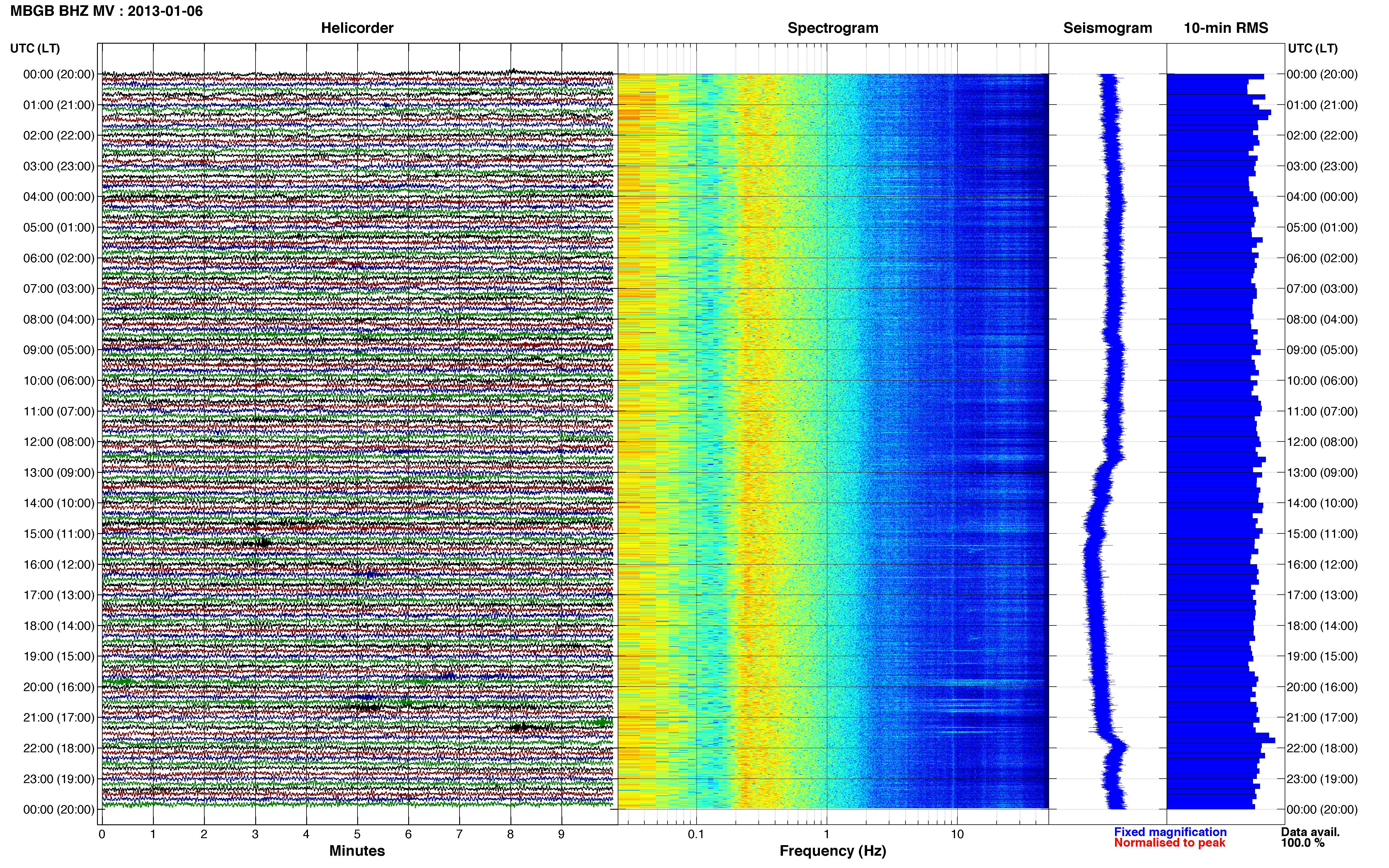Click left time label '12:00 (08:00)'
This screenshot has width=1389, height=868.
(x=59, y=442)
